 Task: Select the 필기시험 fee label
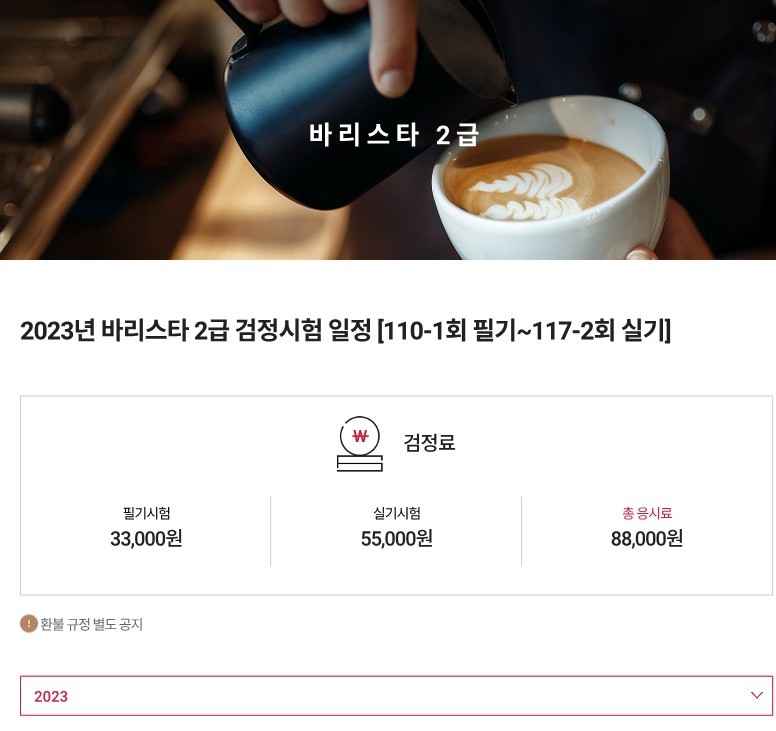coord(146,513)
